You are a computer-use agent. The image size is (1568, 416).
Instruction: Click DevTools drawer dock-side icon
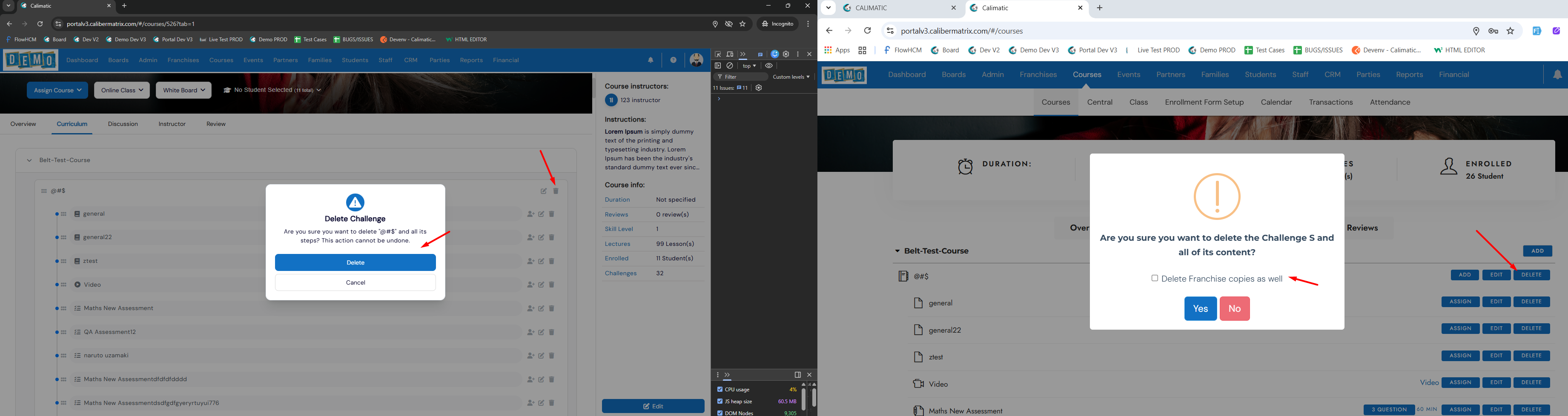[x=797, y=375]
